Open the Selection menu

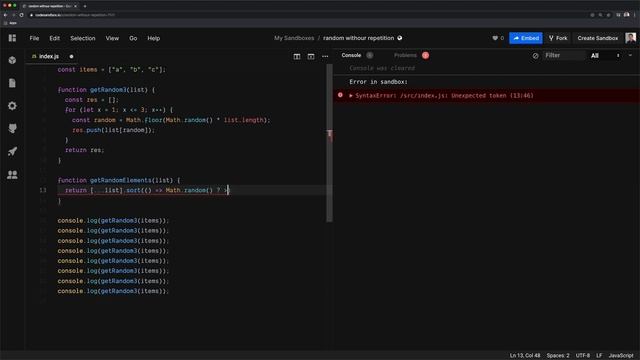click(82, 38)
